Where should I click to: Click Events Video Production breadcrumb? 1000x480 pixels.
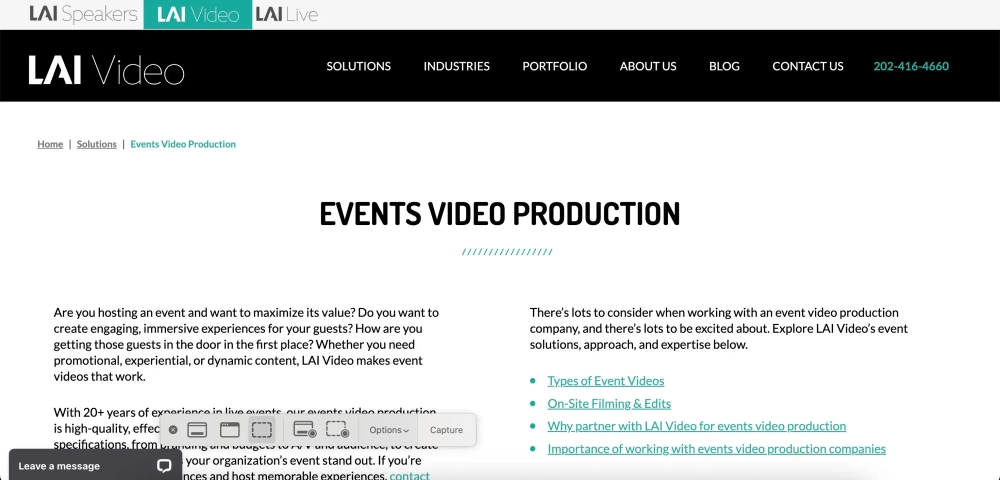(183, 144)
